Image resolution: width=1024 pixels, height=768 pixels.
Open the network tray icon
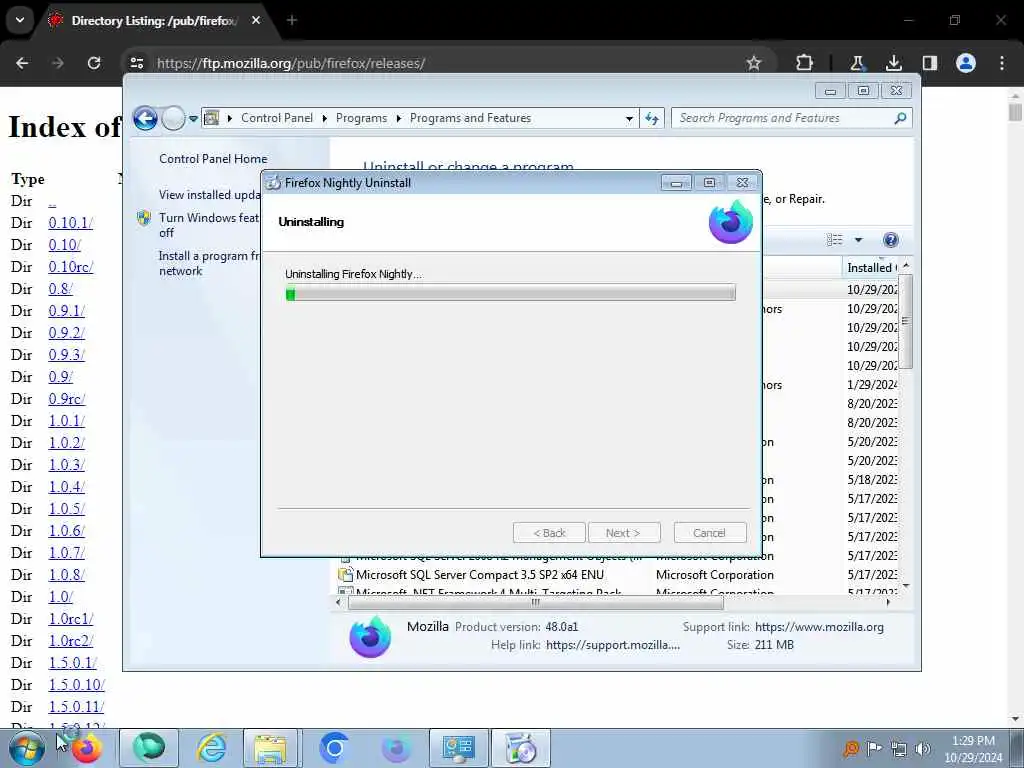click(x=899, y=748)
